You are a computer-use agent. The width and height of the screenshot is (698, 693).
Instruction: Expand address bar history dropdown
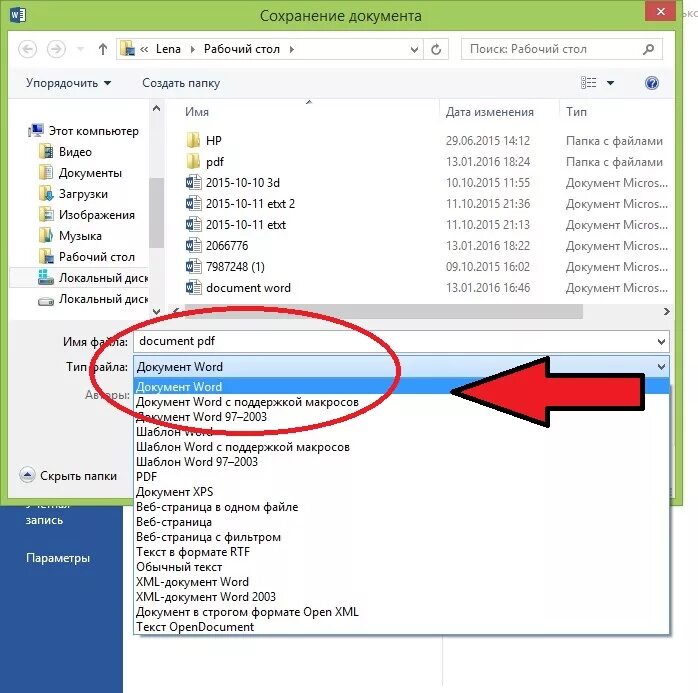tap(414, 49)
